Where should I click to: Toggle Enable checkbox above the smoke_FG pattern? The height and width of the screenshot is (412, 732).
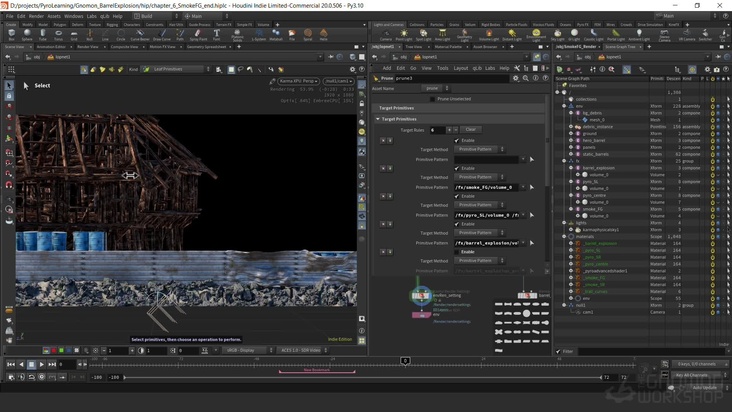pos(457,168)
